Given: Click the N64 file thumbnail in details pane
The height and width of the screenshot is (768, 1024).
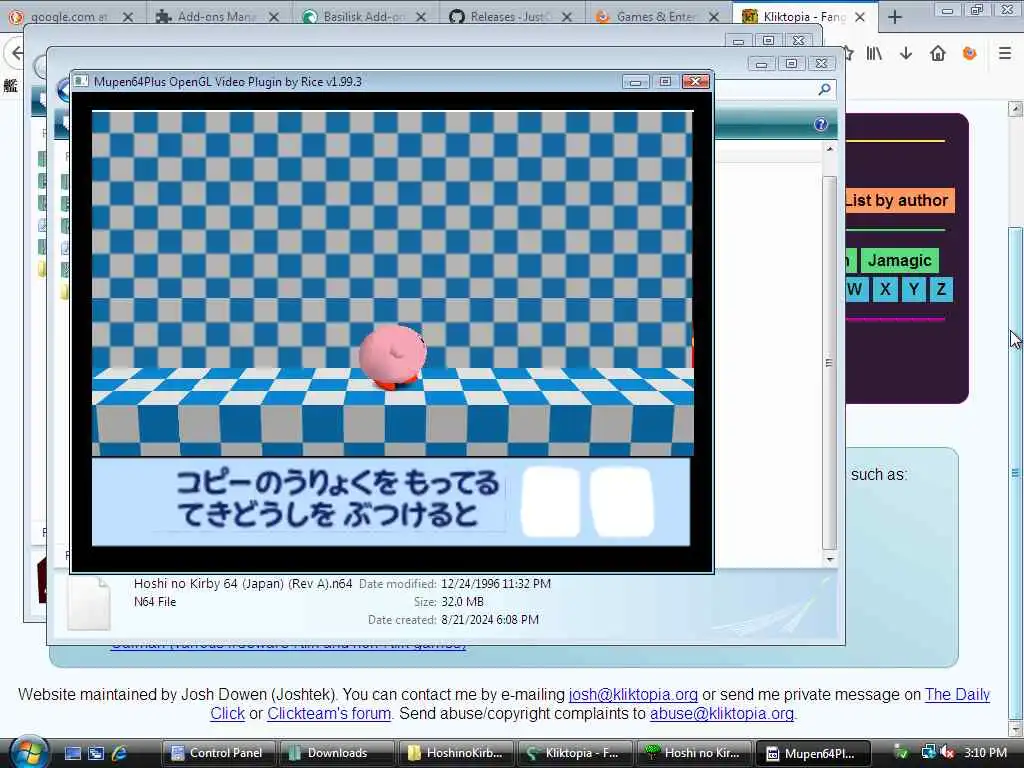Looking at the screenshot, I should point(89,603).
